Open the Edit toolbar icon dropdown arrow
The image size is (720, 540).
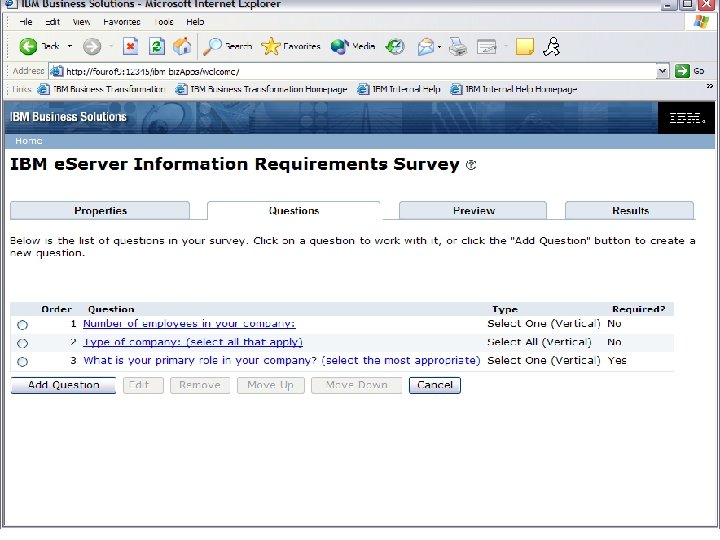tap(506, 47)
